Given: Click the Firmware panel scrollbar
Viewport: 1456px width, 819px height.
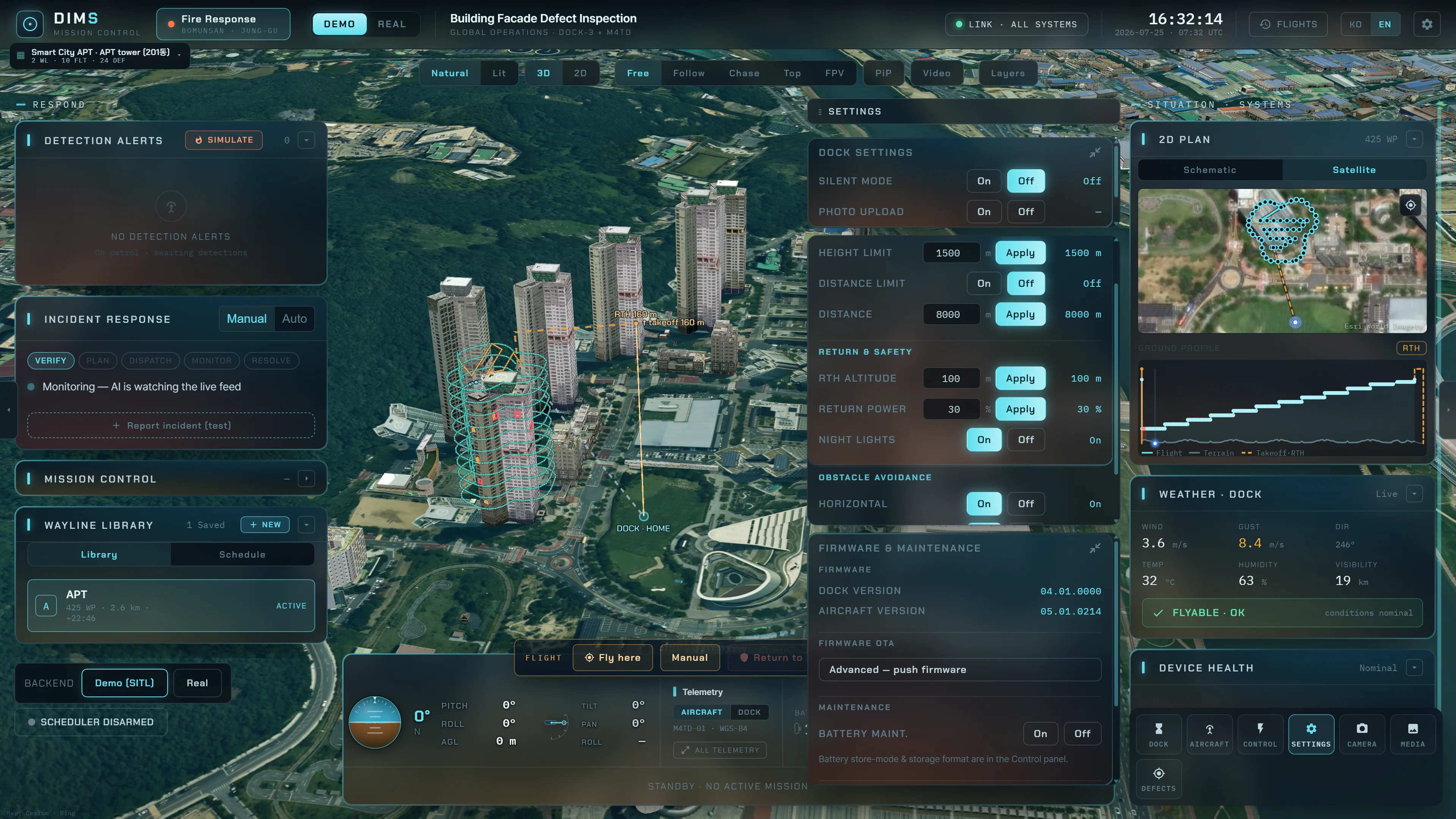Looking at the screenshot, I should click(1116, 624).
